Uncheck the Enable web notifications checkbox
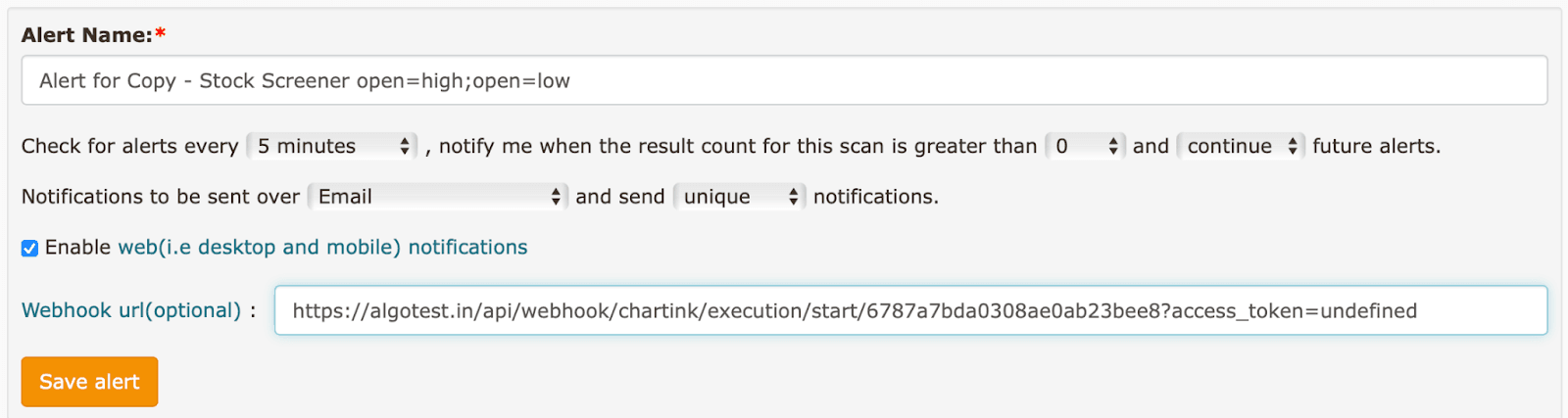 tap(29, 249)
